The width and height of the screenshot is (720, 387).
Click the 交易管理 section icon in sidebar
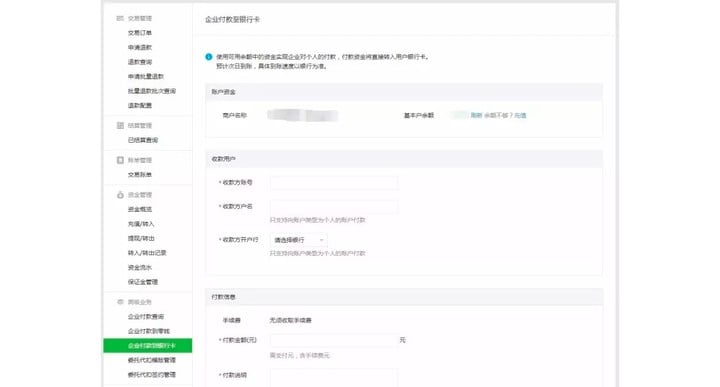(120, 18)
